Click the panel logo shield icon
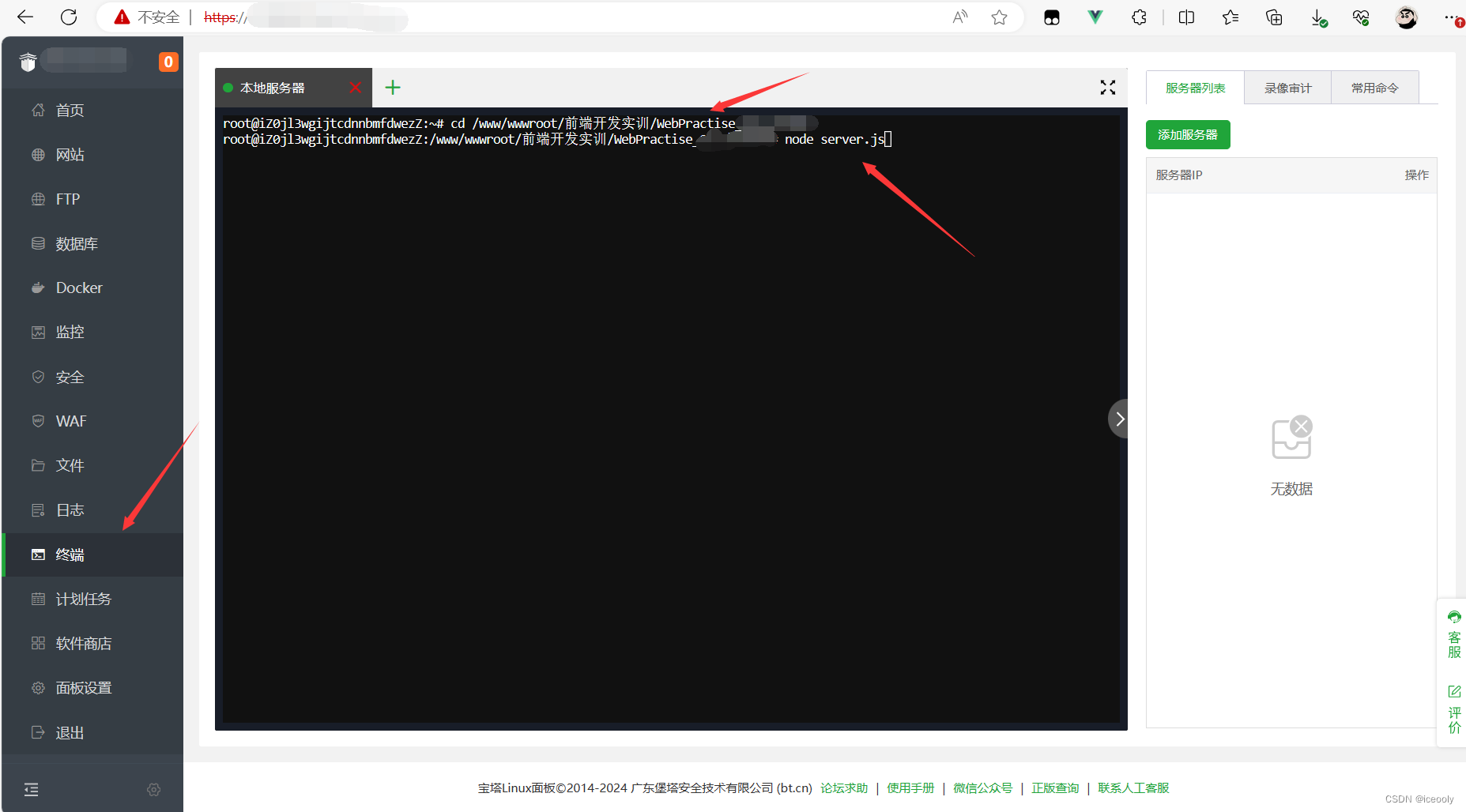The height and width of the screenshot is (812, 1466). [x=28, y=62]
